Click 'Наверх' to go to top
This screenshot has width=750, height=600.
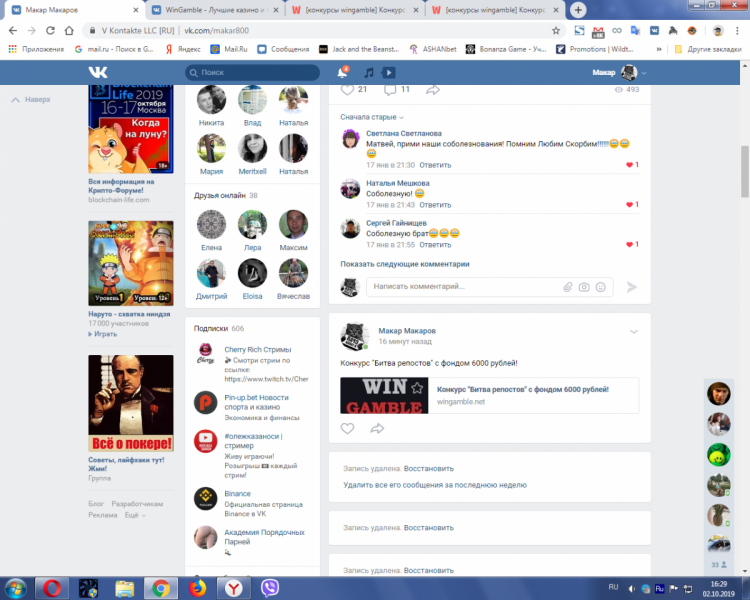click(x=31, y=100)
